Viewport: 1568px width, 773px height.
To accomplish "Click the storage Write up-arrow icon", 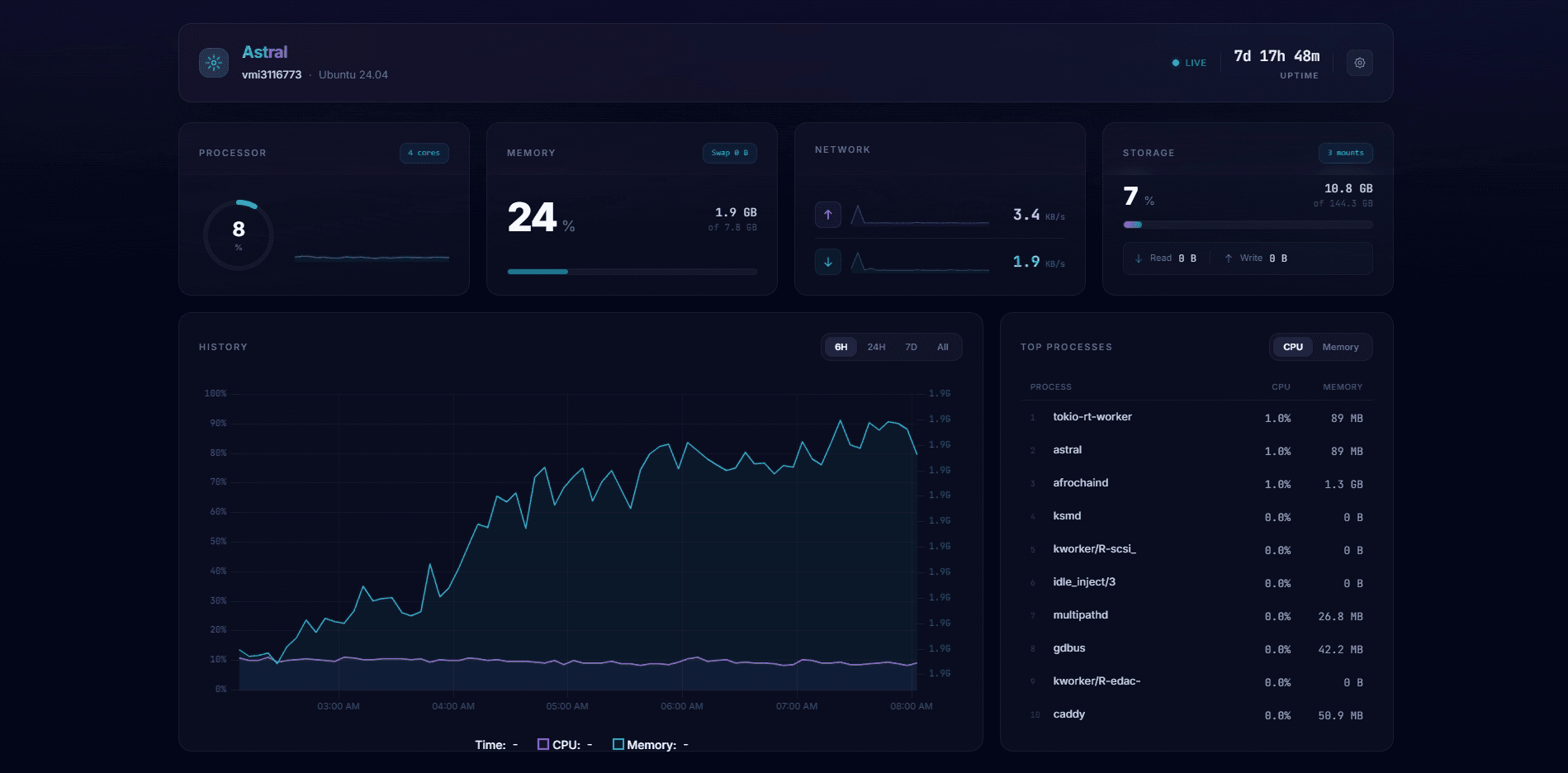I will [x=1229, y=258].
